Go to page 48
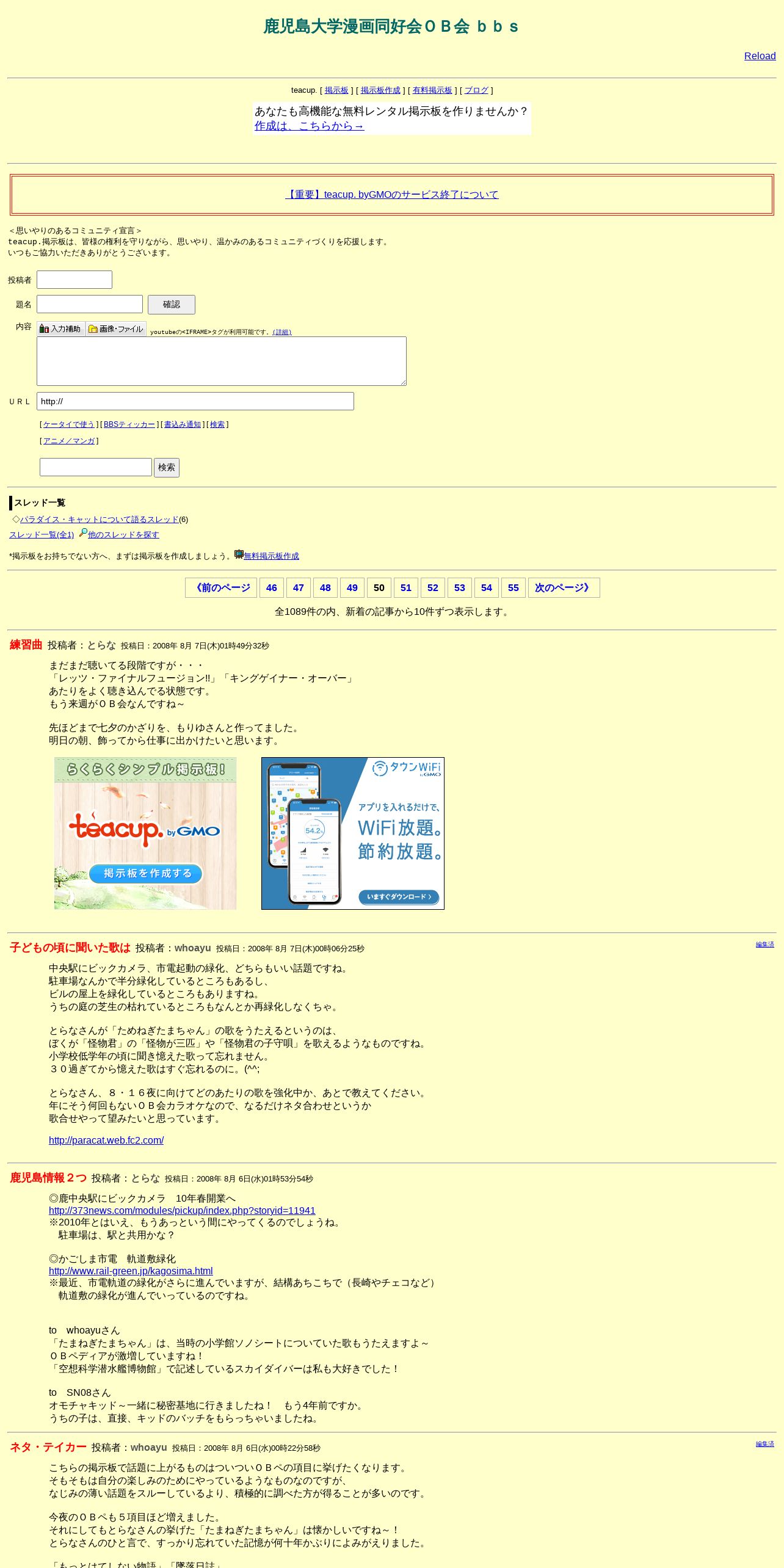 tap(325, 588)
